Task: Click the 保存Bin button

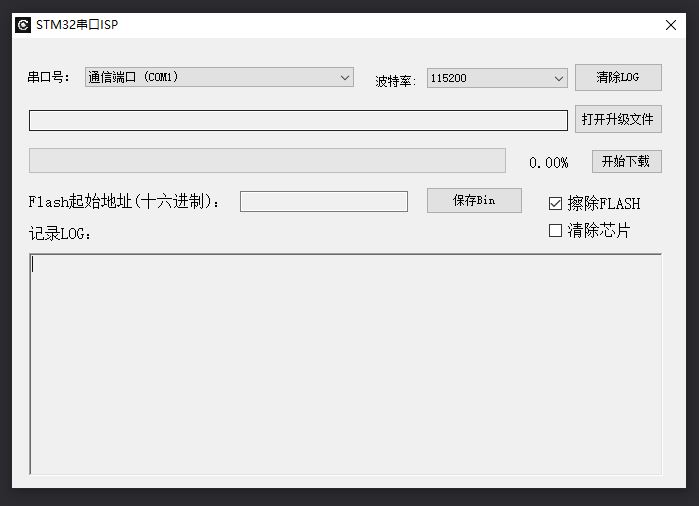Action: click(x=474, y=201)
